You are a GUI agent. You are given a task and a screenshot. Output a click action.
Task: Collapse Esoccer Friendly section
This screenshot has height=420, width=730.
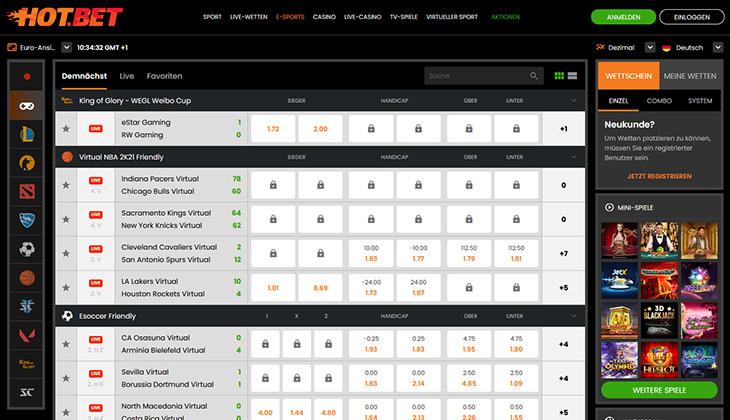pyautogui.click(x=573, y=316)
